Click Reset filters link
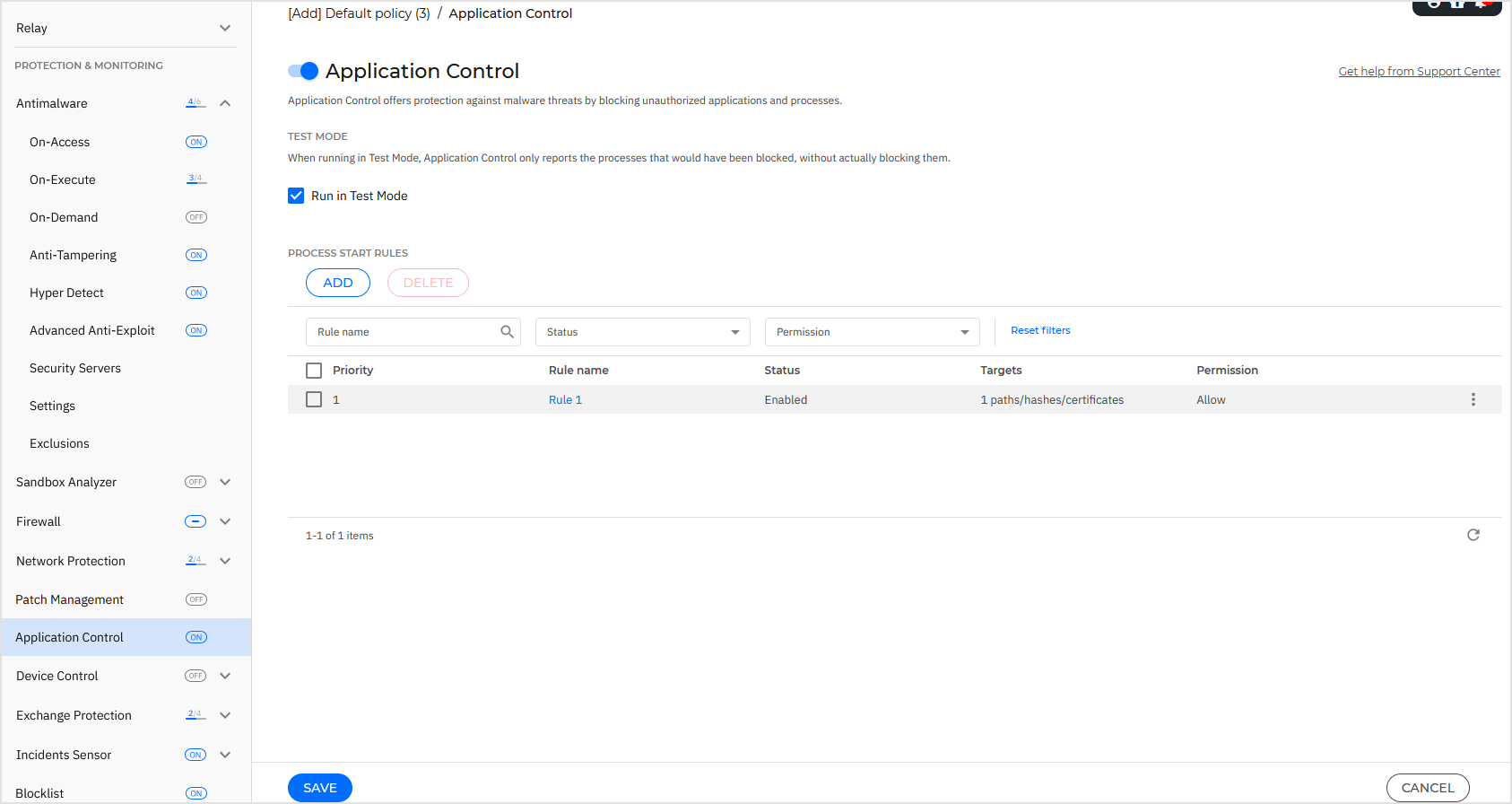The height and width of the screenshot is (804, 1512). 1040,330
